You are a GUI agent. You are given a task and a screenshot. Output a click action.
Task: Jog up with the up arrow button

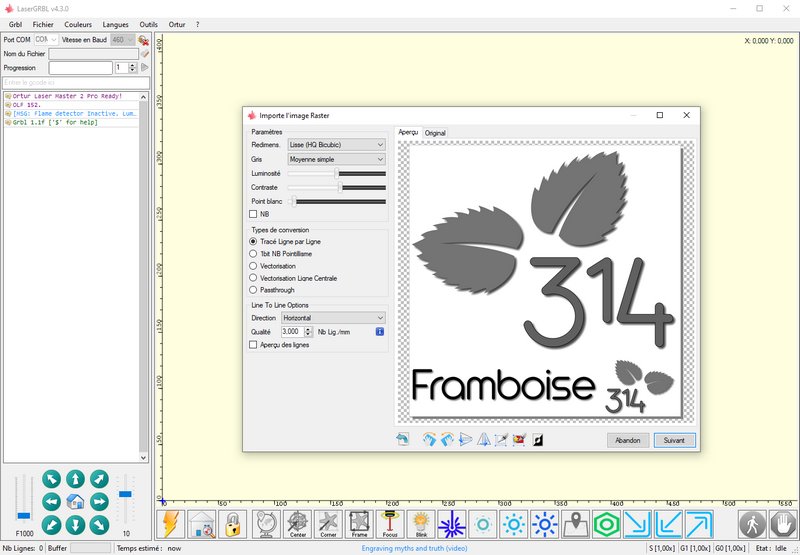[x=75, y=479]
